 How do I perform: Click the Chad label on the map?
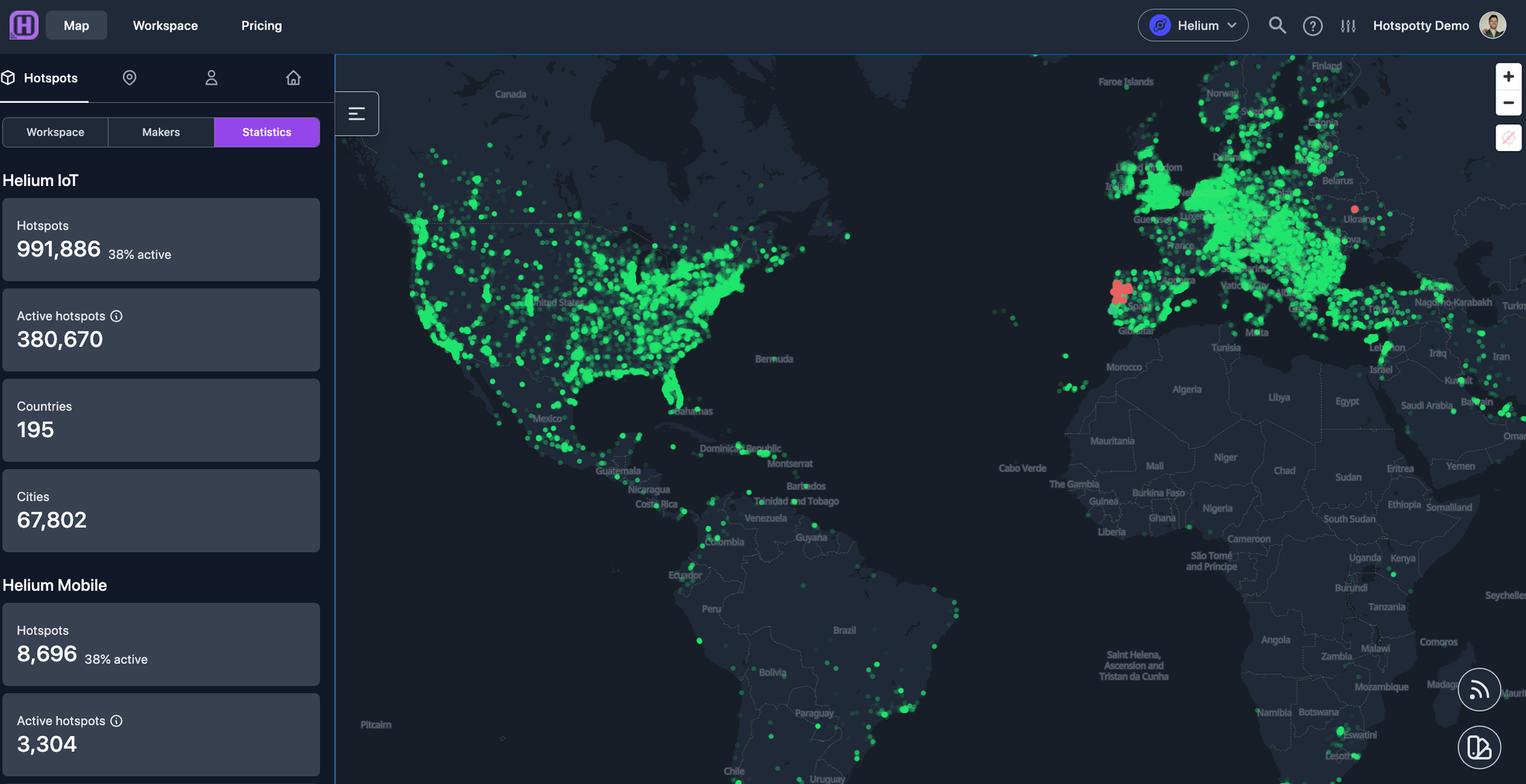(x=1284, y=471)
